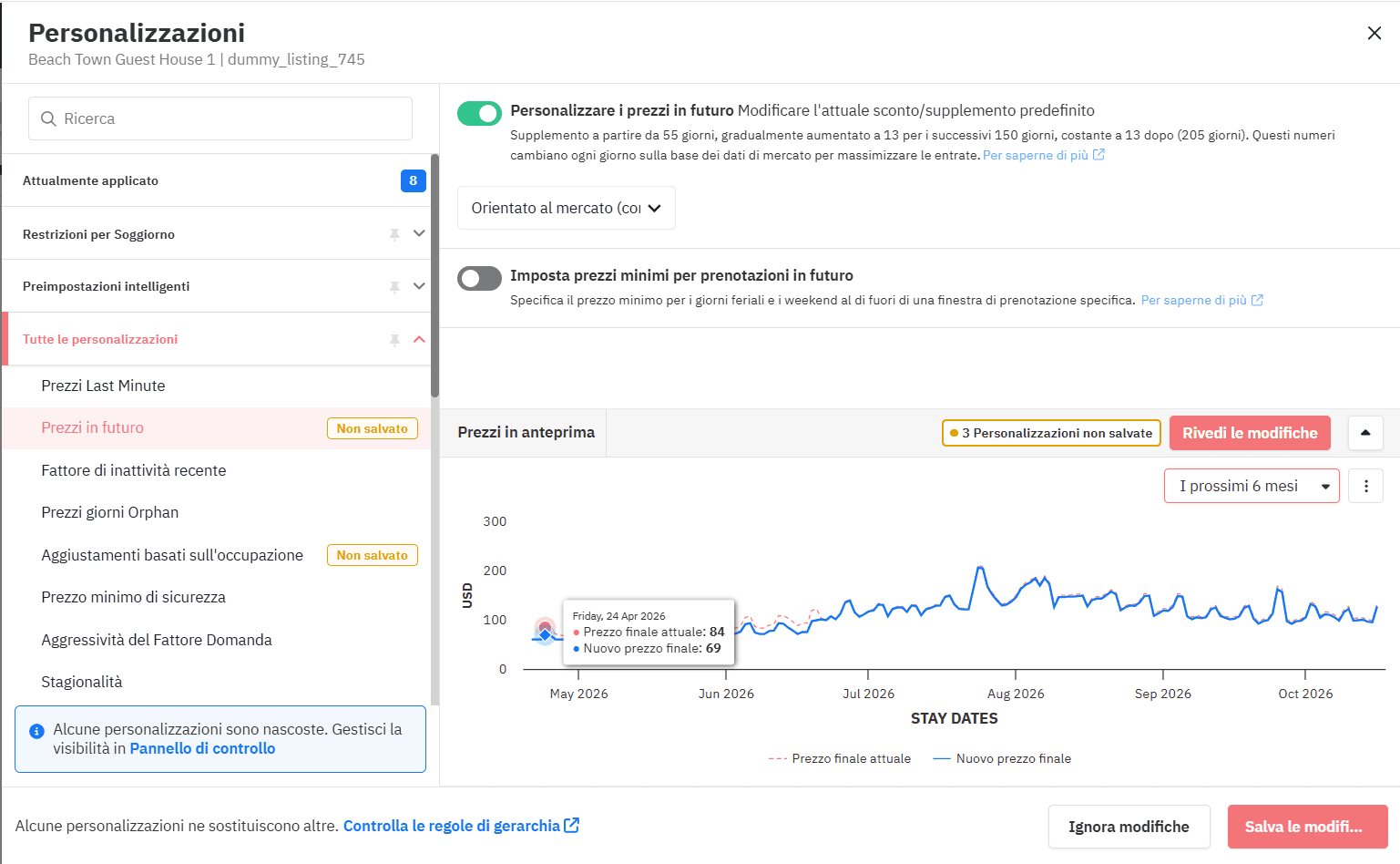Open the chart's three-dot options menu
Image resolution: width=1400 pixels, height=864 pixels.
1365,486
